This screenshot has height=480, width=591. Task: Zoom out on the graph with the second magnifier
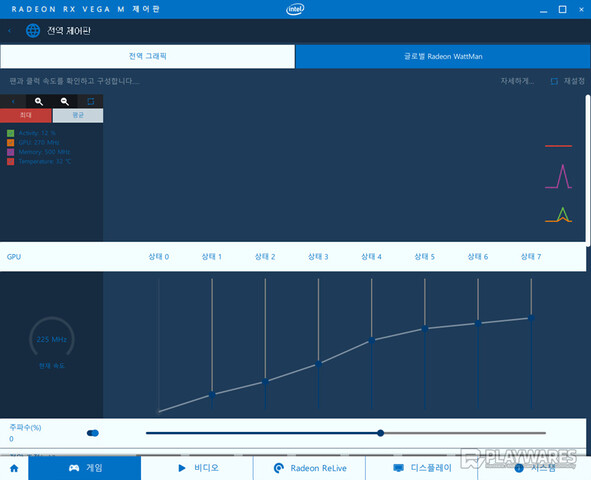point(65,101)
